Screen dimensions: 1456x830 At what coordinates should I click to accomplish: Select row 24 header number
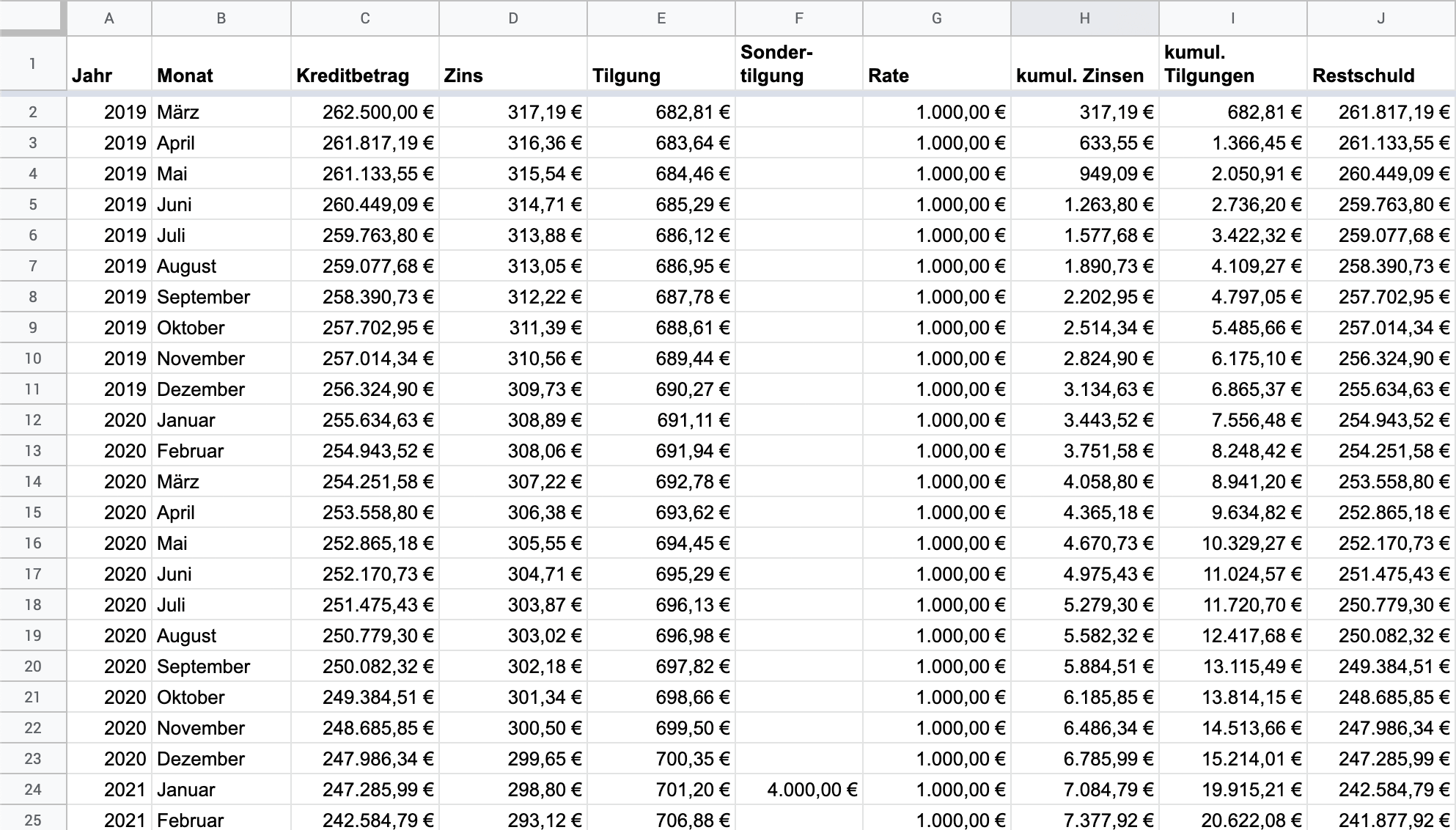pyautogui.click(x=33, y=790)
